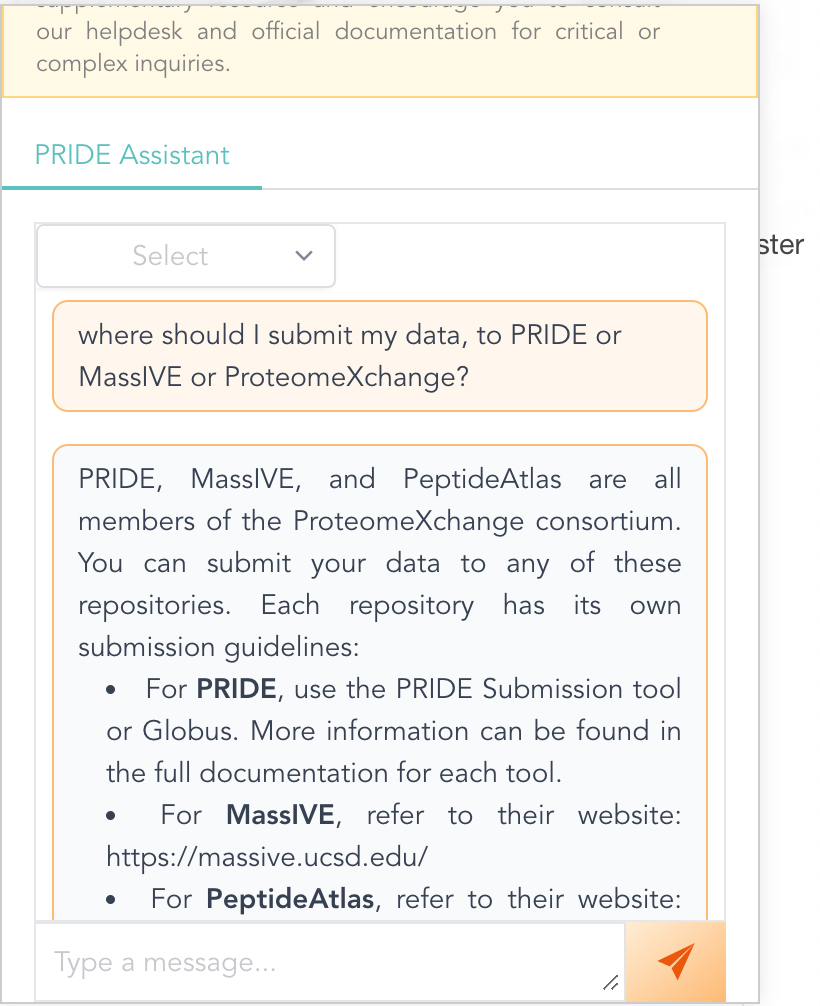Open the Select combo box placeholder

170,256
